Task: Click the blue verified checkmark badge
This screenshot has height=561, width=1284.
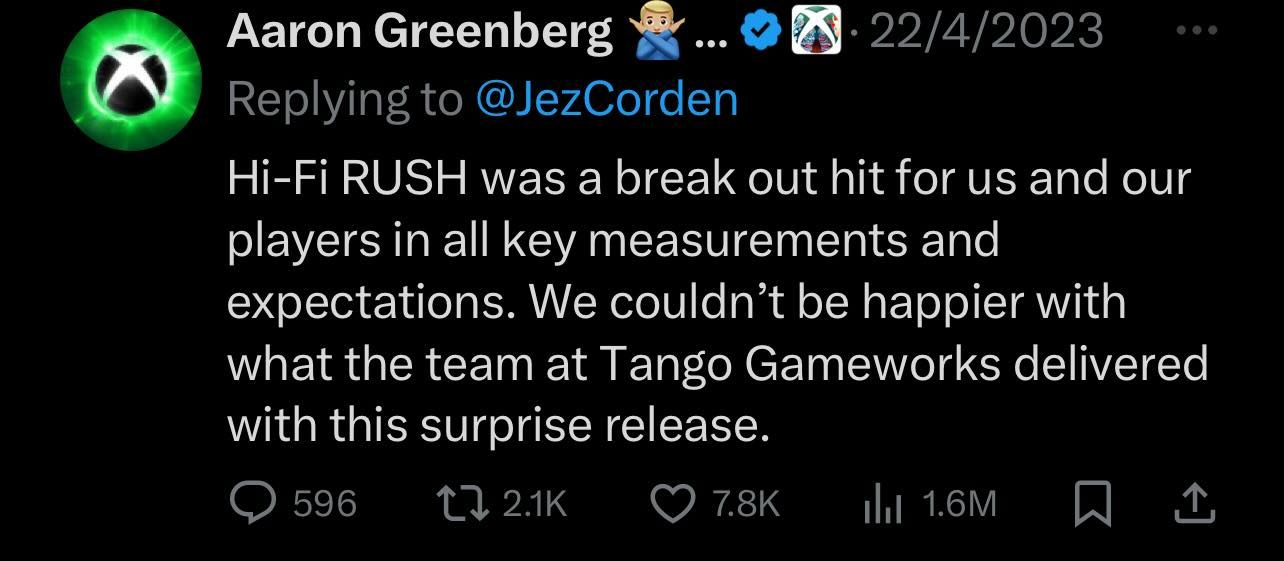Action: pos(759,33)
